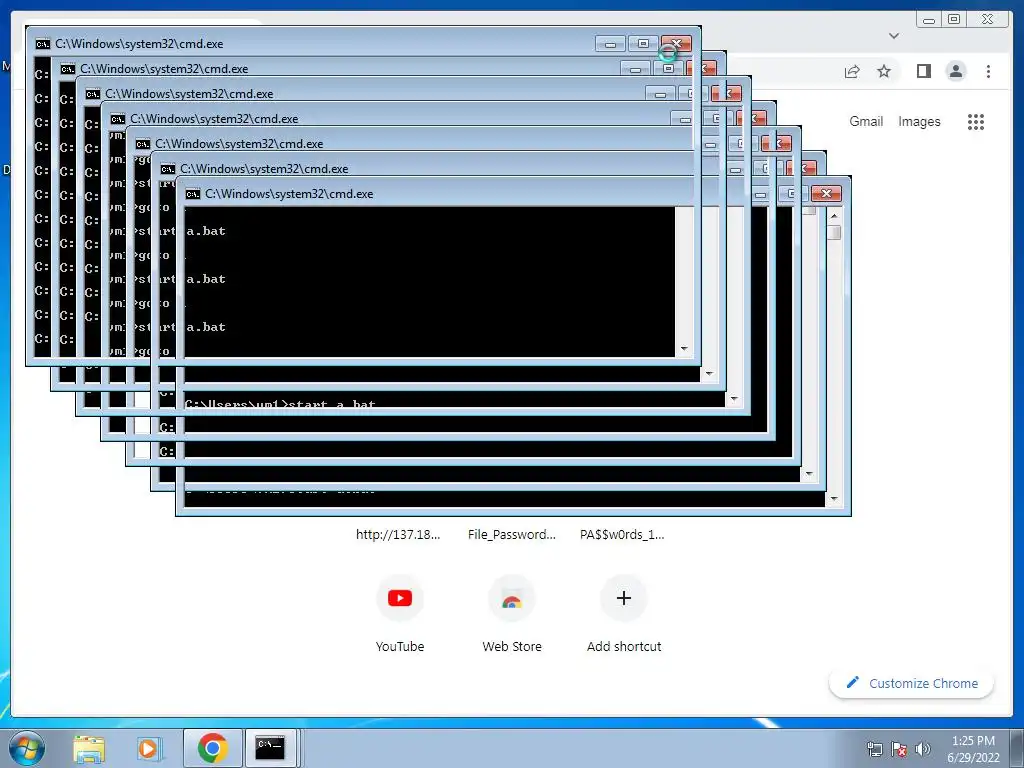Maximize the topmost cmd.exe window

tap(643, 44)
